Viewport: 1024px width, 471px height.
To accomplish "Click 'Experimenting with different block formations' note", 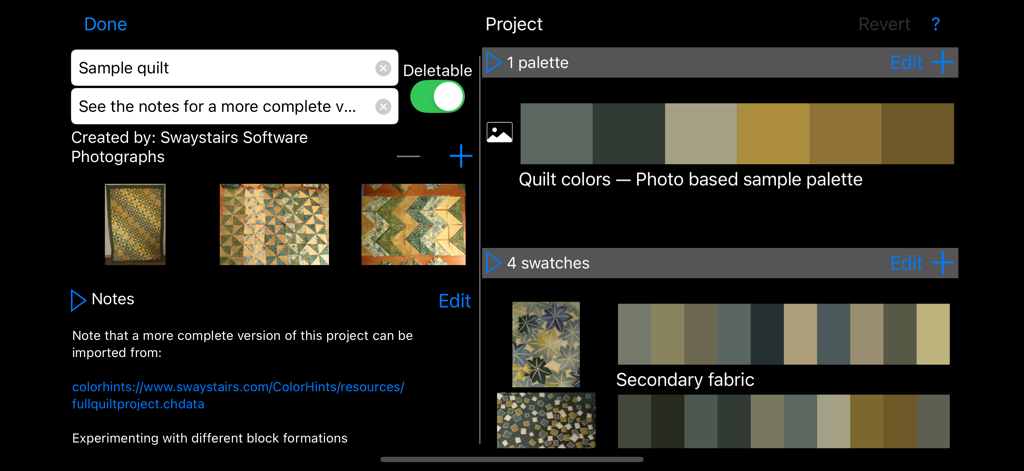I will coord(210,438).
